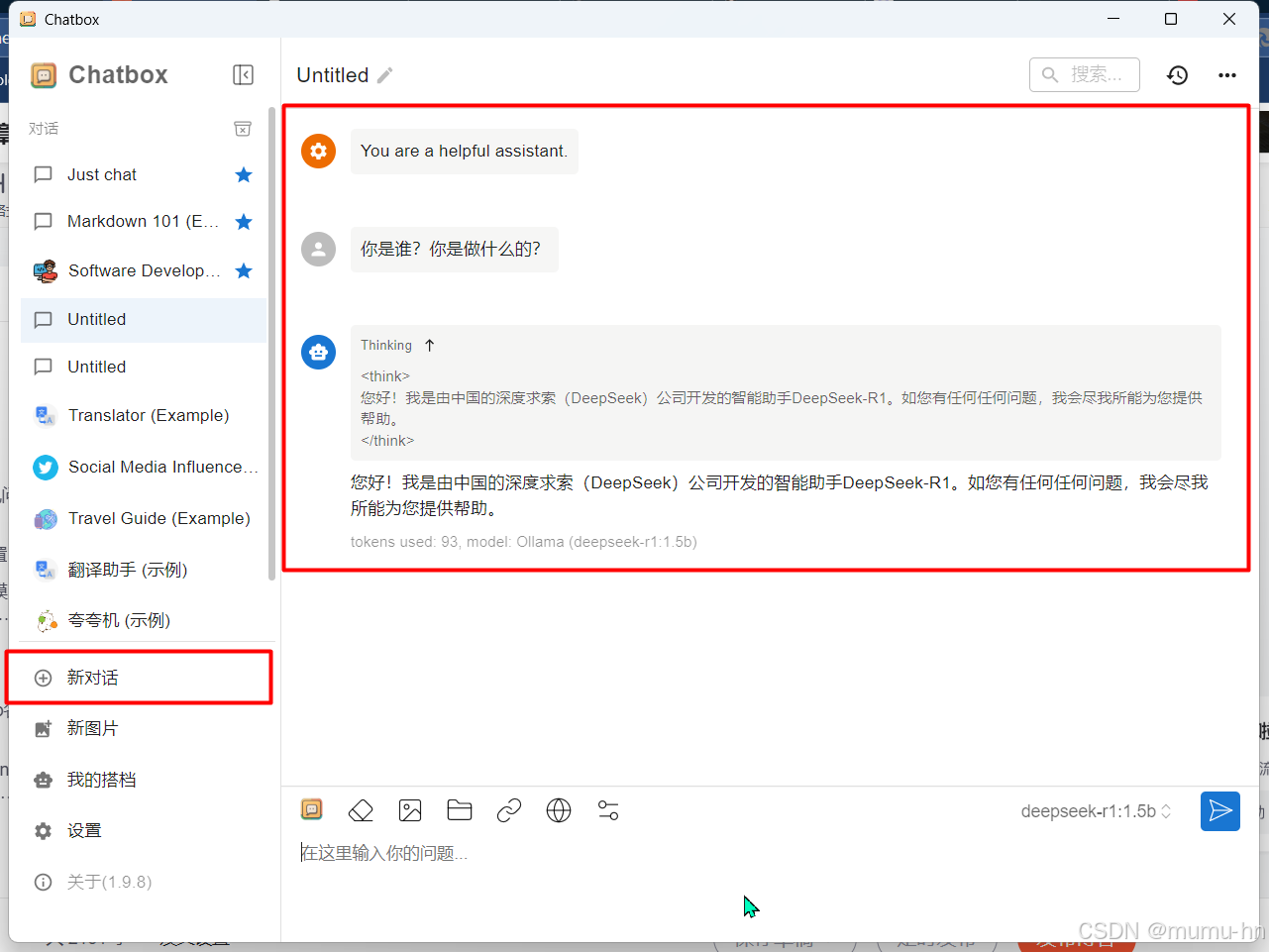Screen dimensions: 1269x952
Task: Open the Software Developer conversation
Action: point(144,271)
